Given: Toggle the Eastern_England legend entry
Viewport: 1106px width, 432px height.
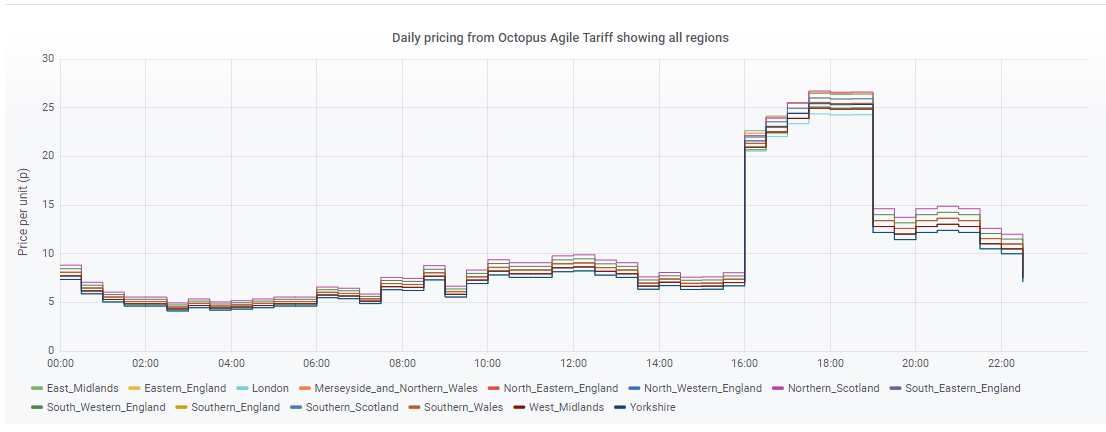Looking at the screenshot, I should 185,388.
